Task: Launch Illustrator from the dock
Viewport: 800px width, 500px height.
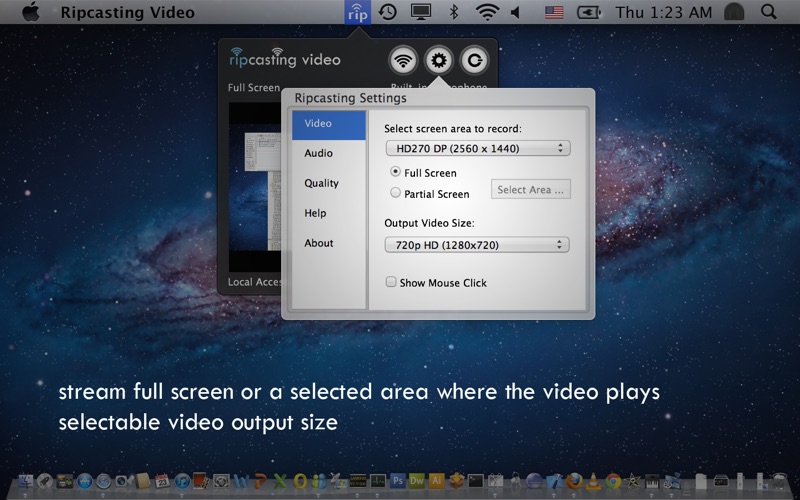Action: click(437, 481)
